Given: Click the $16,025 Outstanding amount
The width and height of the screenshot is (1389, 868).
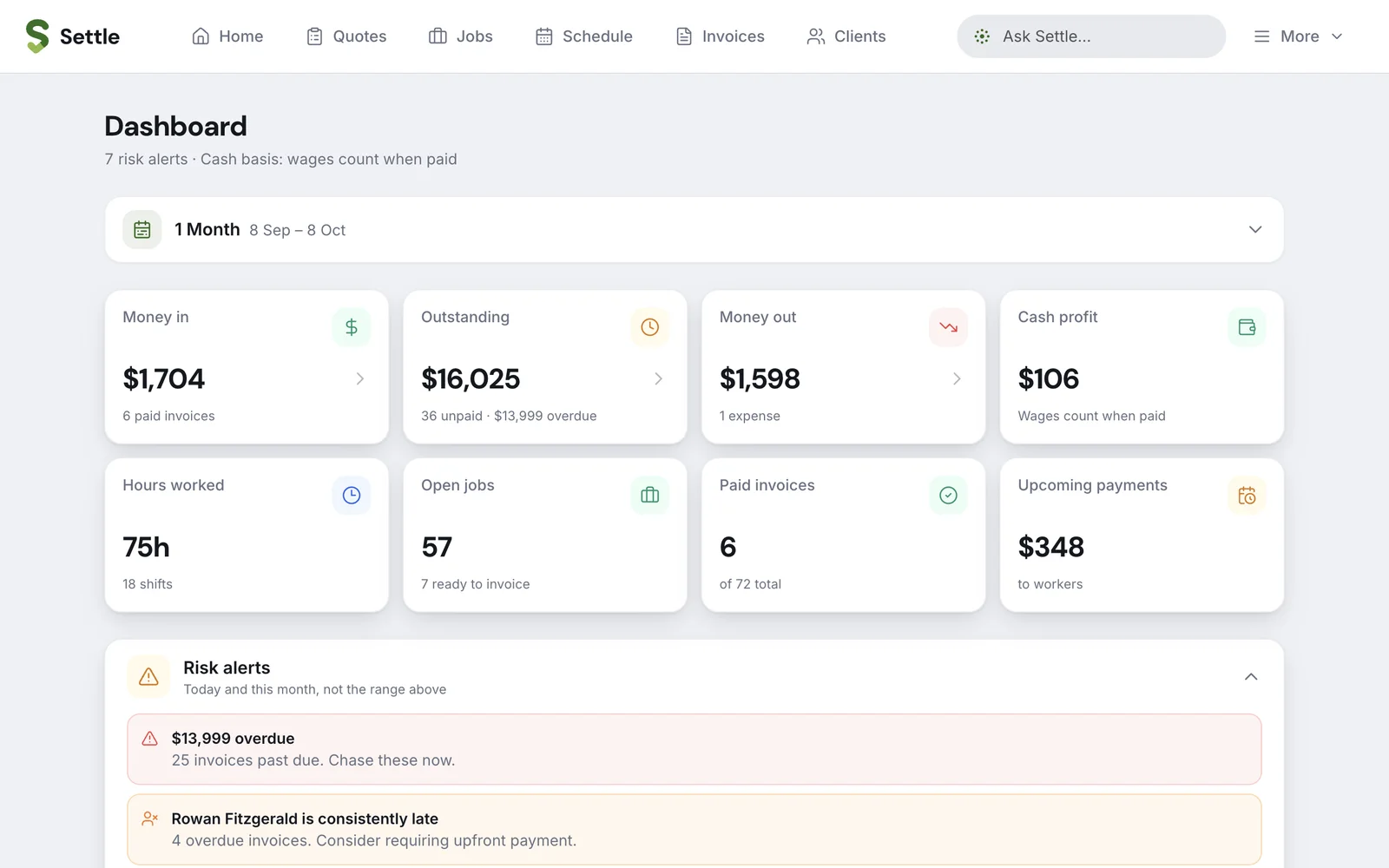Looking at the screenshot, I should tap(471, 378).
